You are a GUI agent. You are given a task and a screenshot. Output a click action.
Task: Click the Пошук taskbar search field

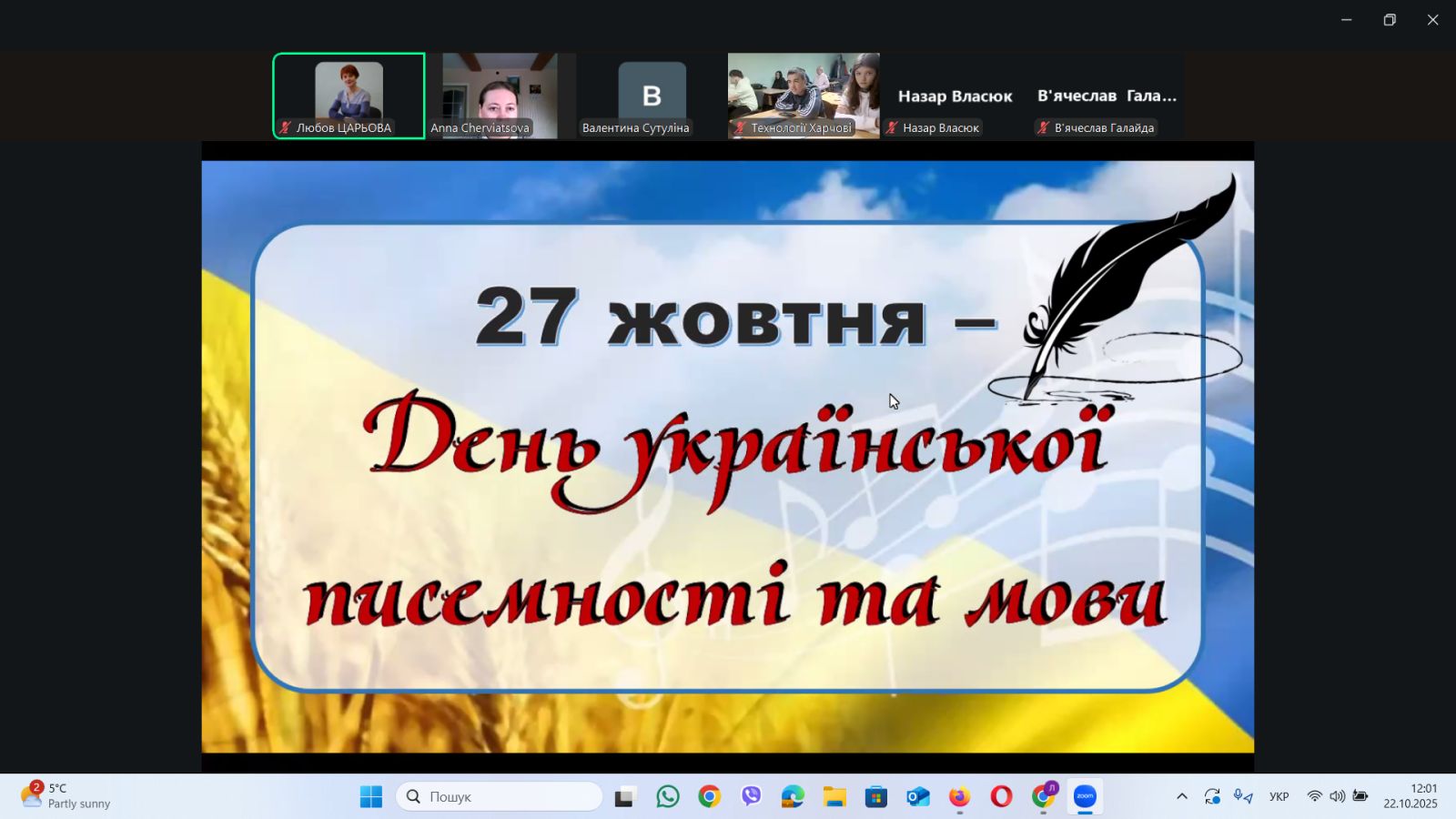[499, 797]
